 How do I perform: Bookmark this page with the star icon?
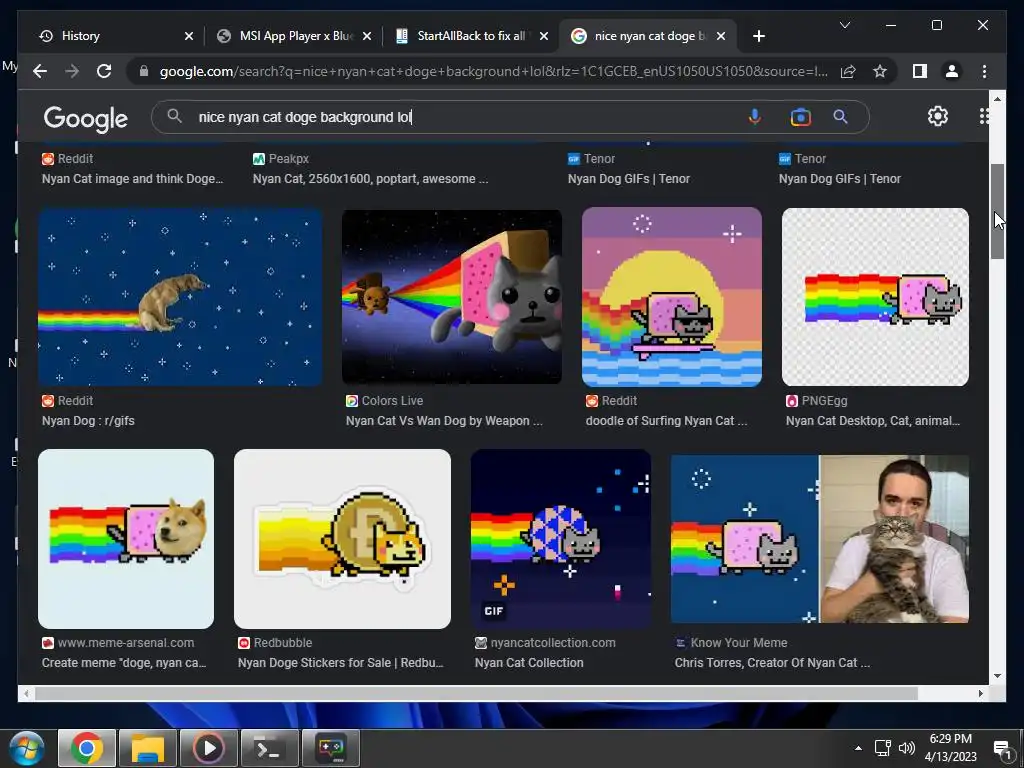pyautogui.click(x=880, y=71)
